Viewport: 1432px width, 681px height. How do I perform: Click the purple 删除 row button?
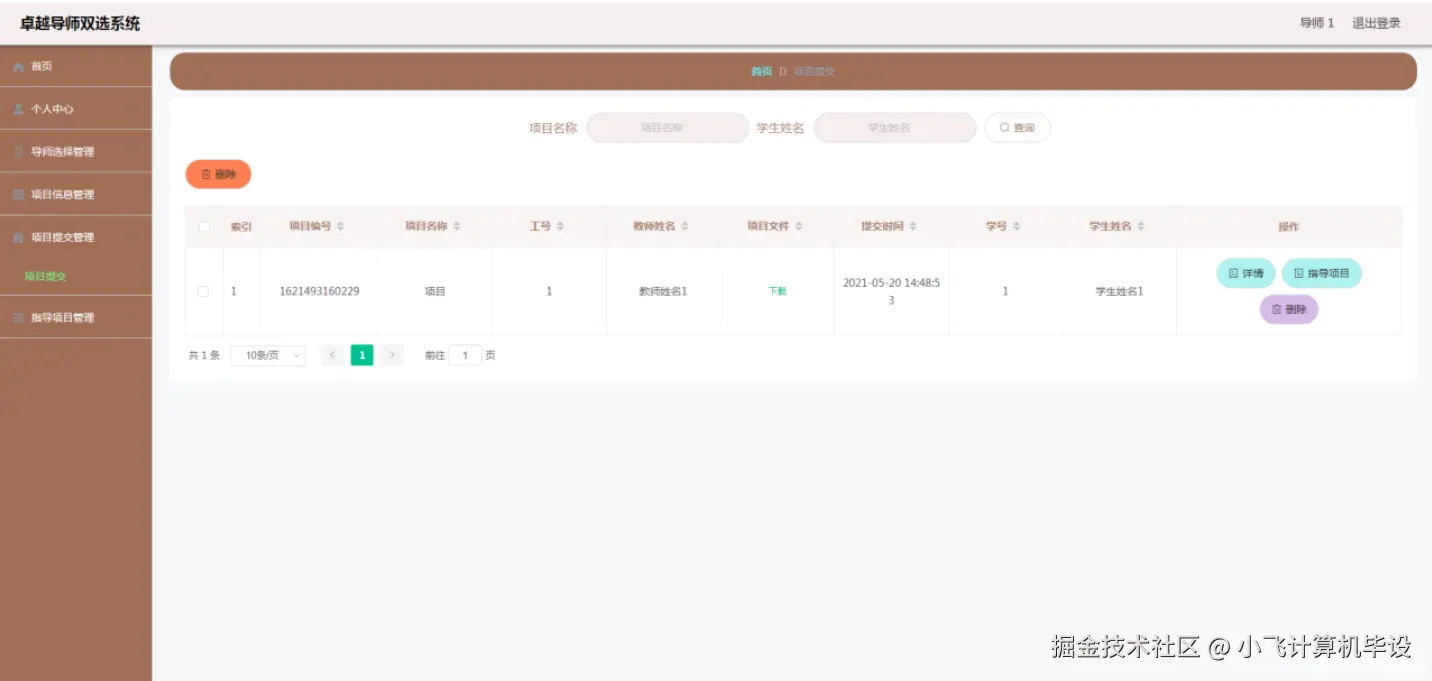[1289, 310]
